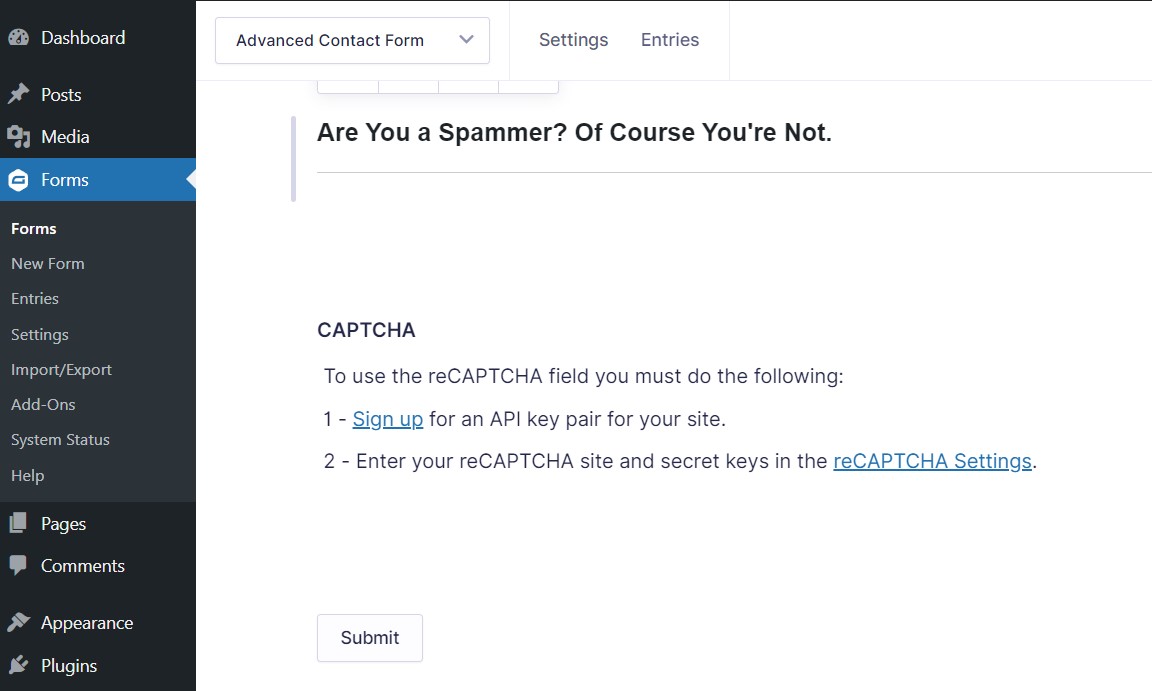This screenshot has height=691, width=1152.
Task: Click the Plugins icon
Action: click(18, 665)
